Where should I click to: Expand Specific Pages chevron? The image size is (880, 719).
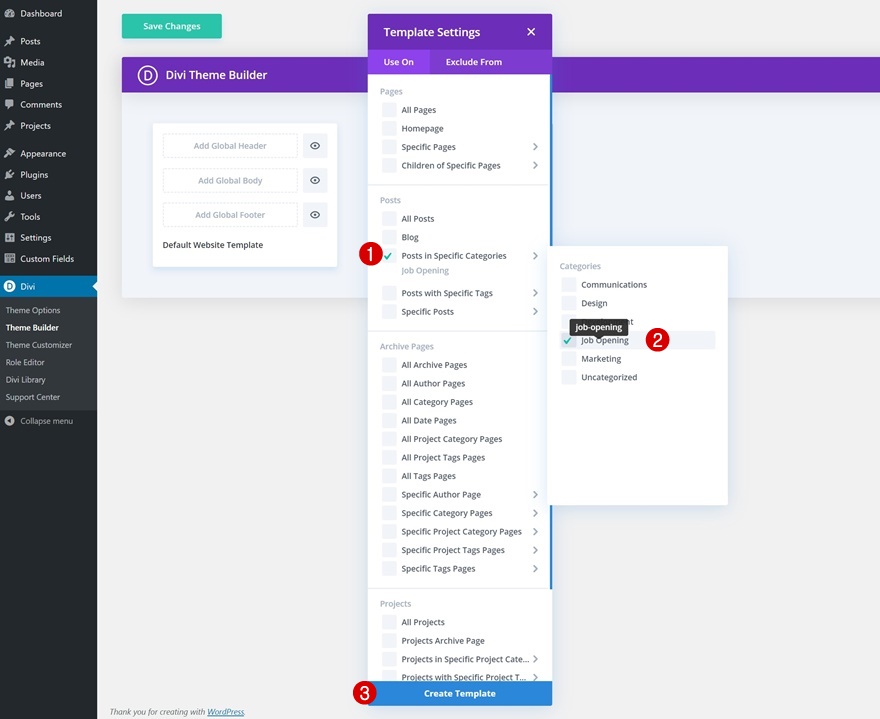535,147
